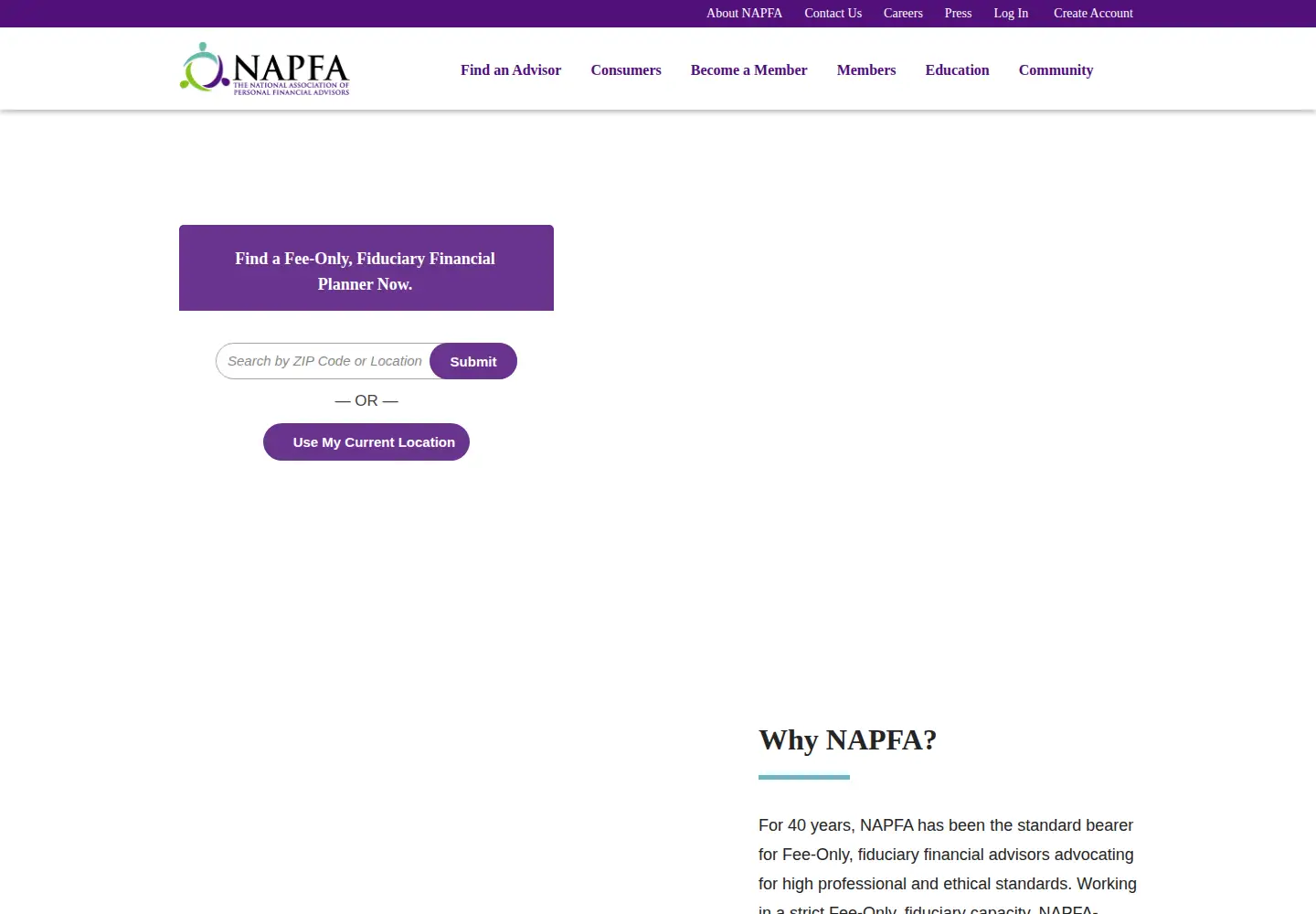
Task: Open the Find an Advisor menu
Action: click(511, 70)
